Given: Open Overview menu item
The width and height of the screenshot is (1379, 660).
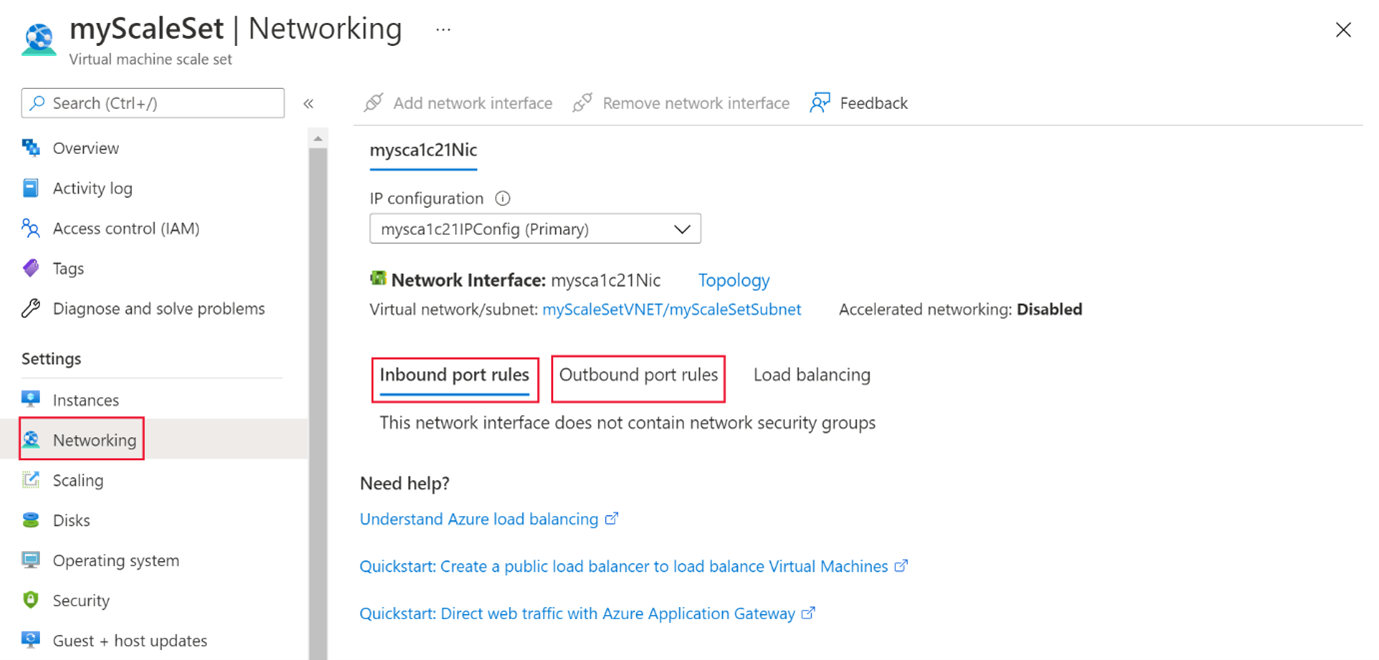Looking at the screenshot, I should click(x=86, y=148).
